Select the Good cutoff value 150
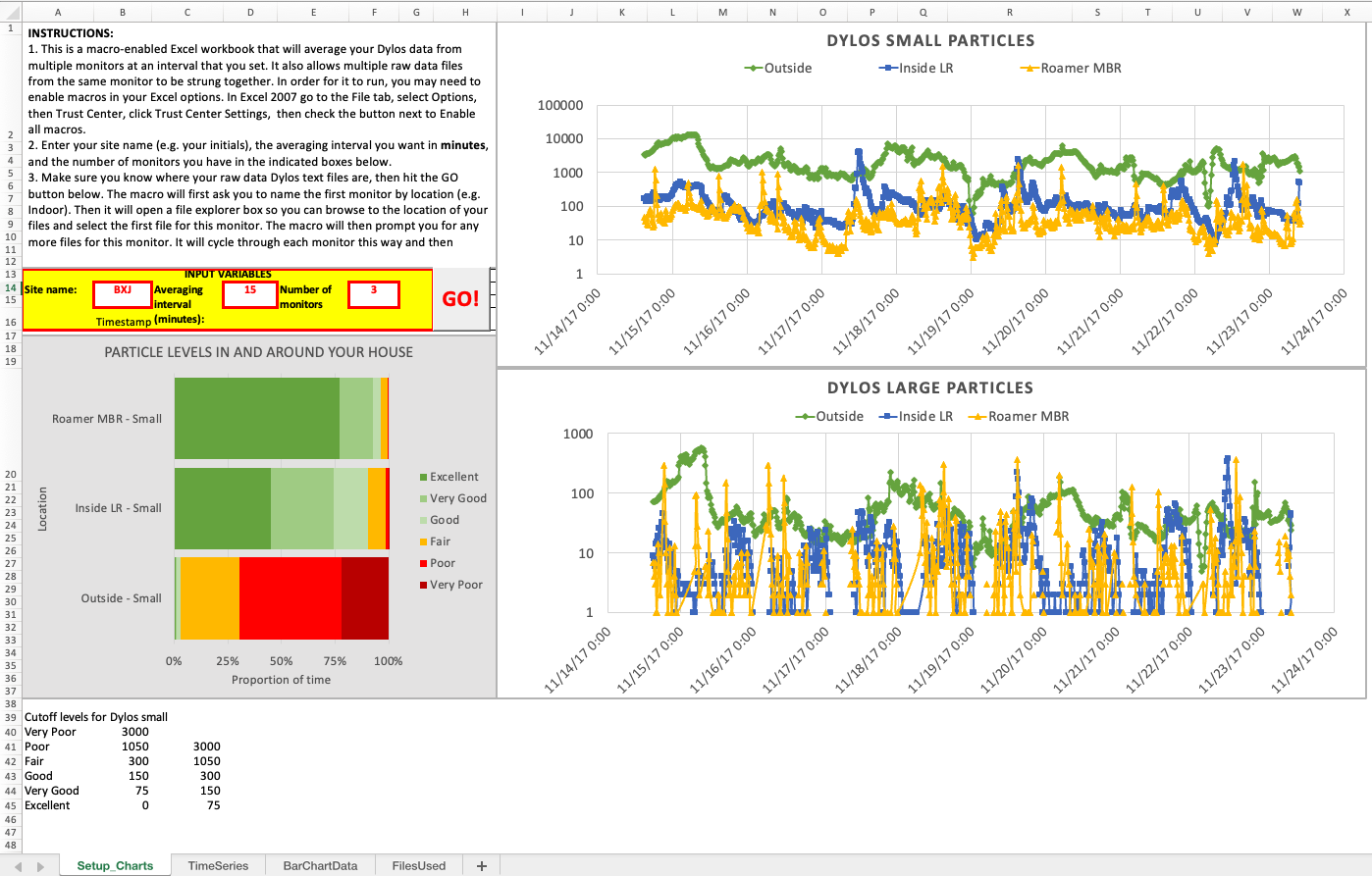1372x876 pixels. click(138, 776)
